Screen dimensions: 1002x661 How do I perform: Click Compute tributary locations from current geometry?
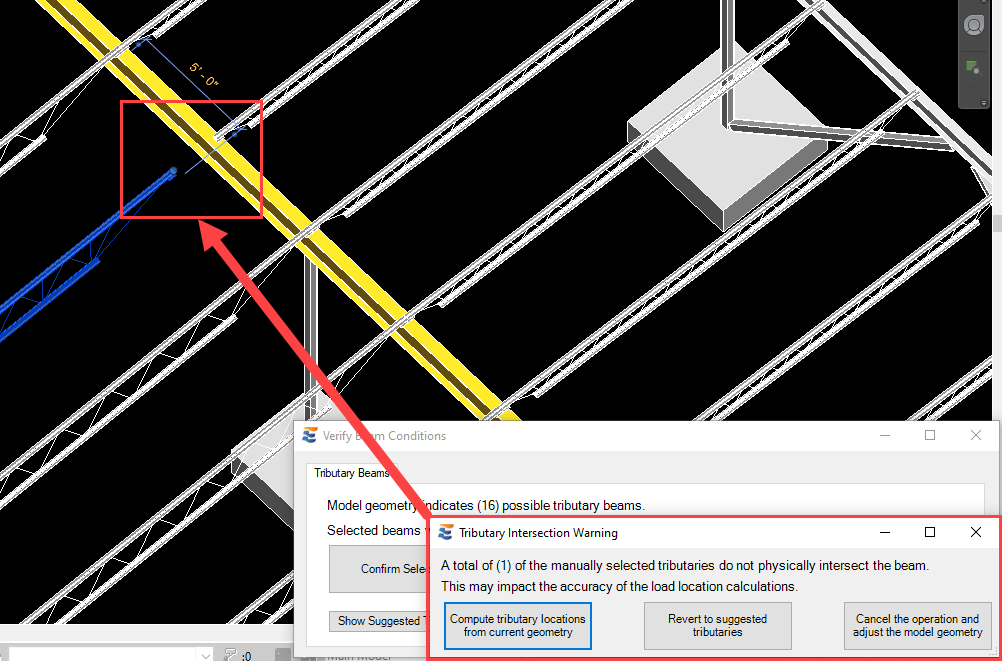coord(518,626)
